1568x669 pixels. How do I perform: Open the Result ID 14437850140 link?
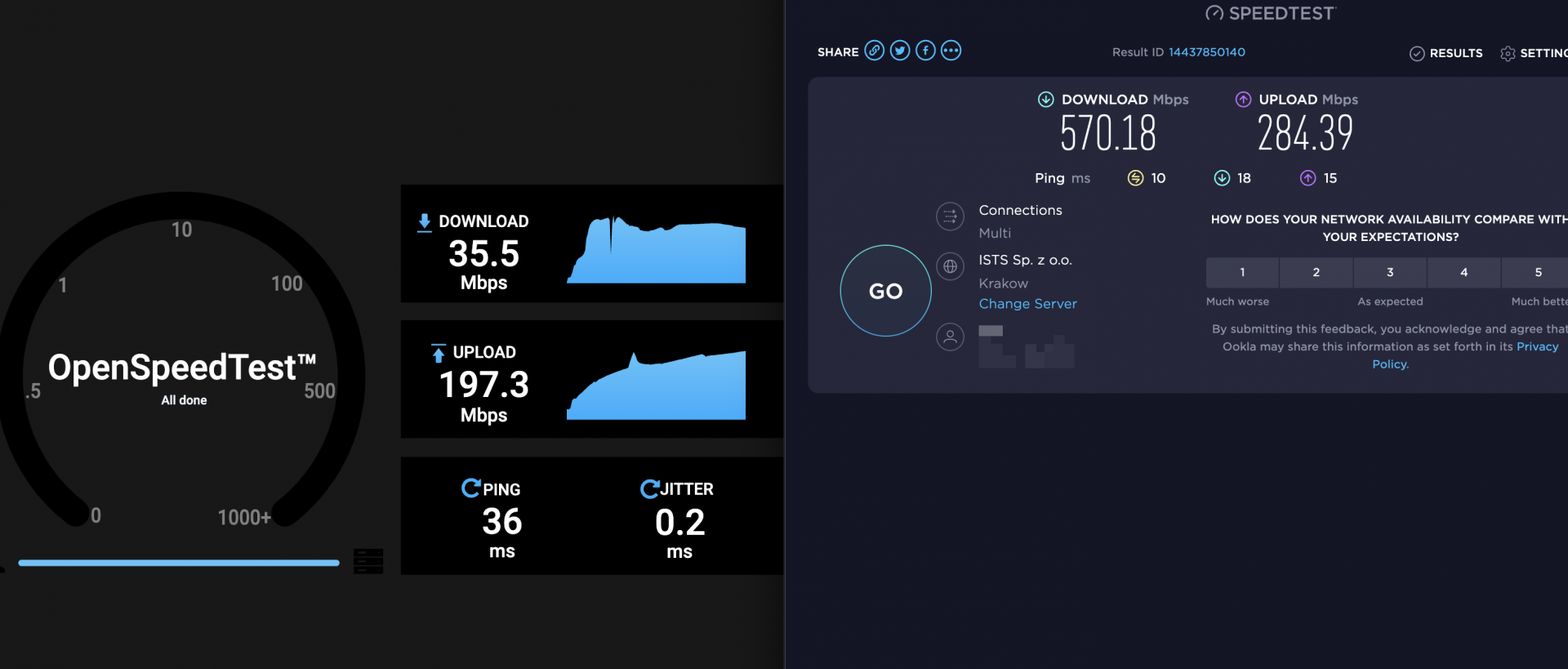click(x=1207, y=52)
